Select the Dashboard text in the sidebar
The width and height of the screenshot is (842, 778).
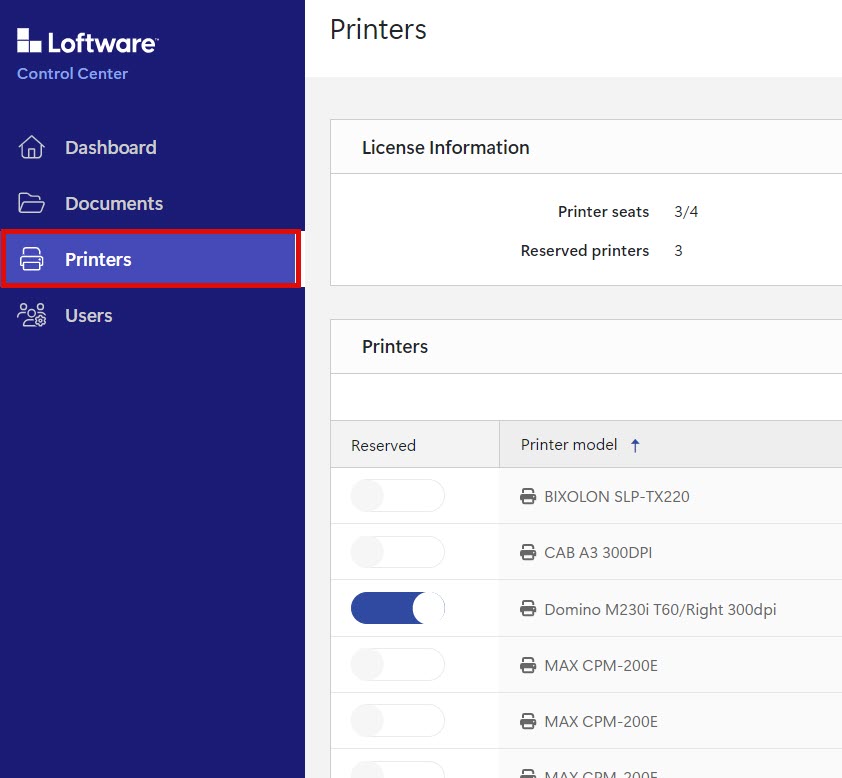(x=111, y=148)
